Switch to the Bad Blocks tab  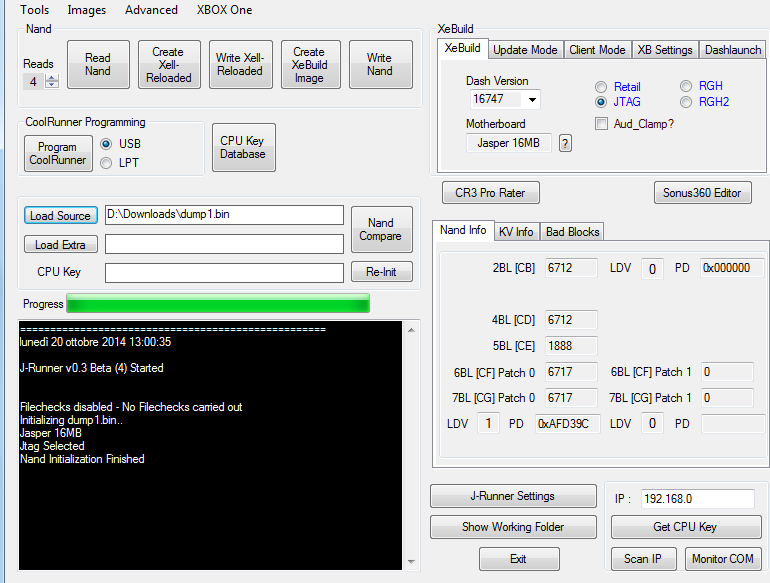coord(573,232)
